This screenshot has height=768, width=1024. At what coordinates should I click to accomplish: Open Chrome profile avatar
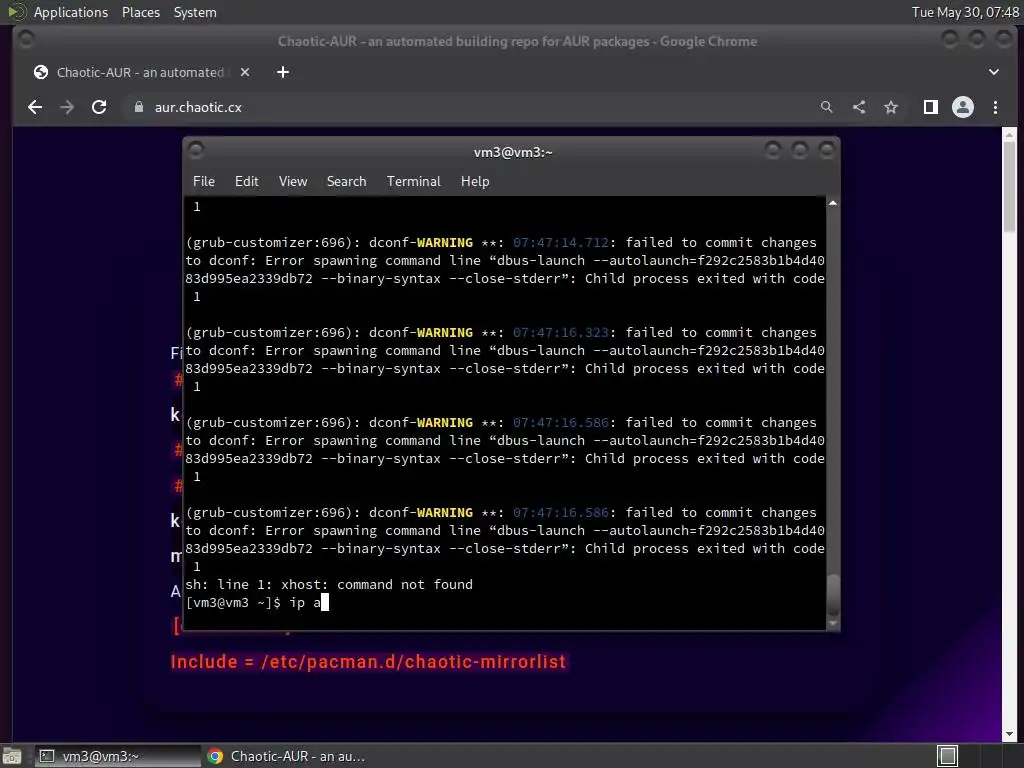[963, 107]
